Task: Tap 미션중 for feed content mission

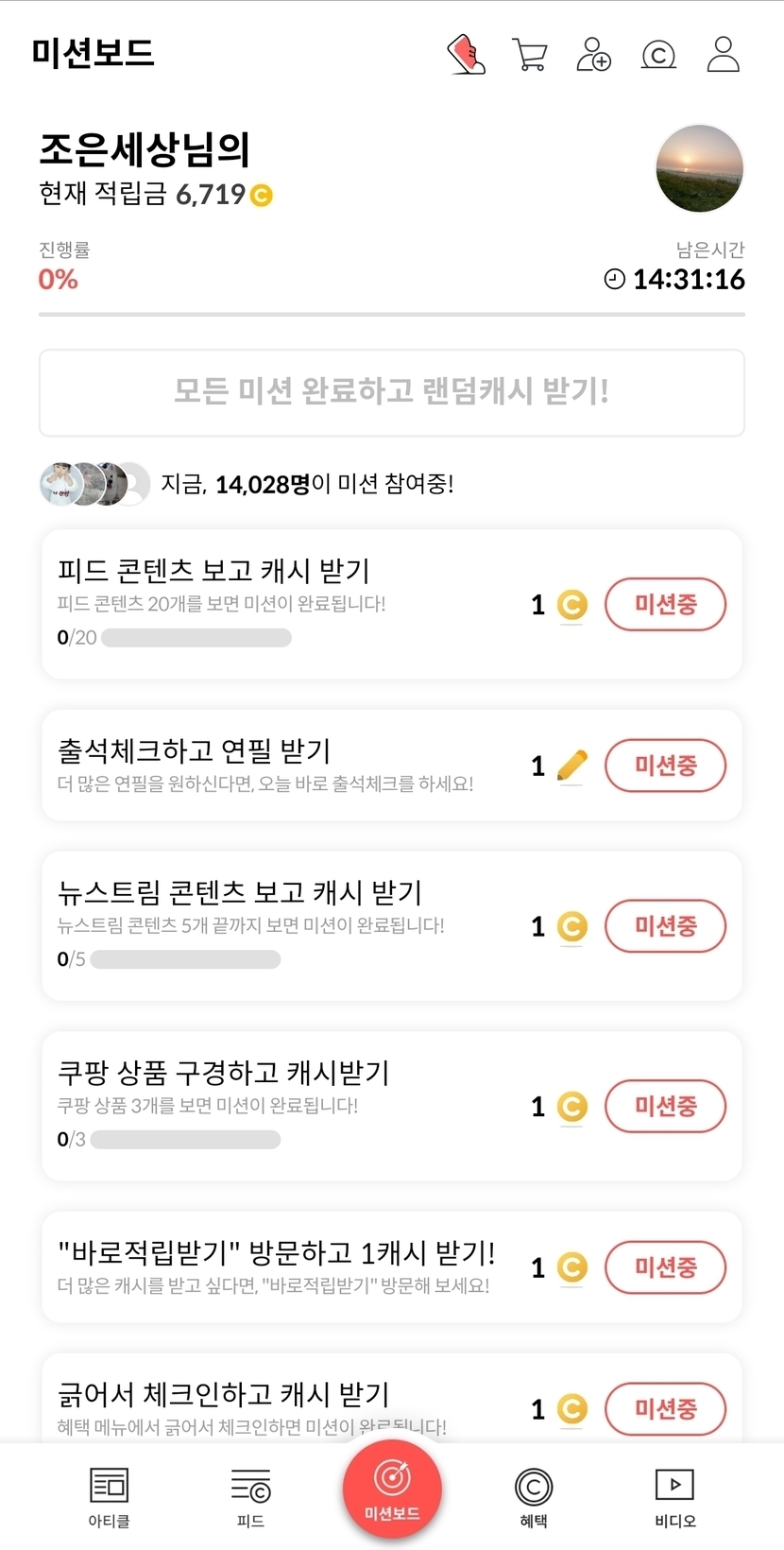Action: click(x=665, y=605)
